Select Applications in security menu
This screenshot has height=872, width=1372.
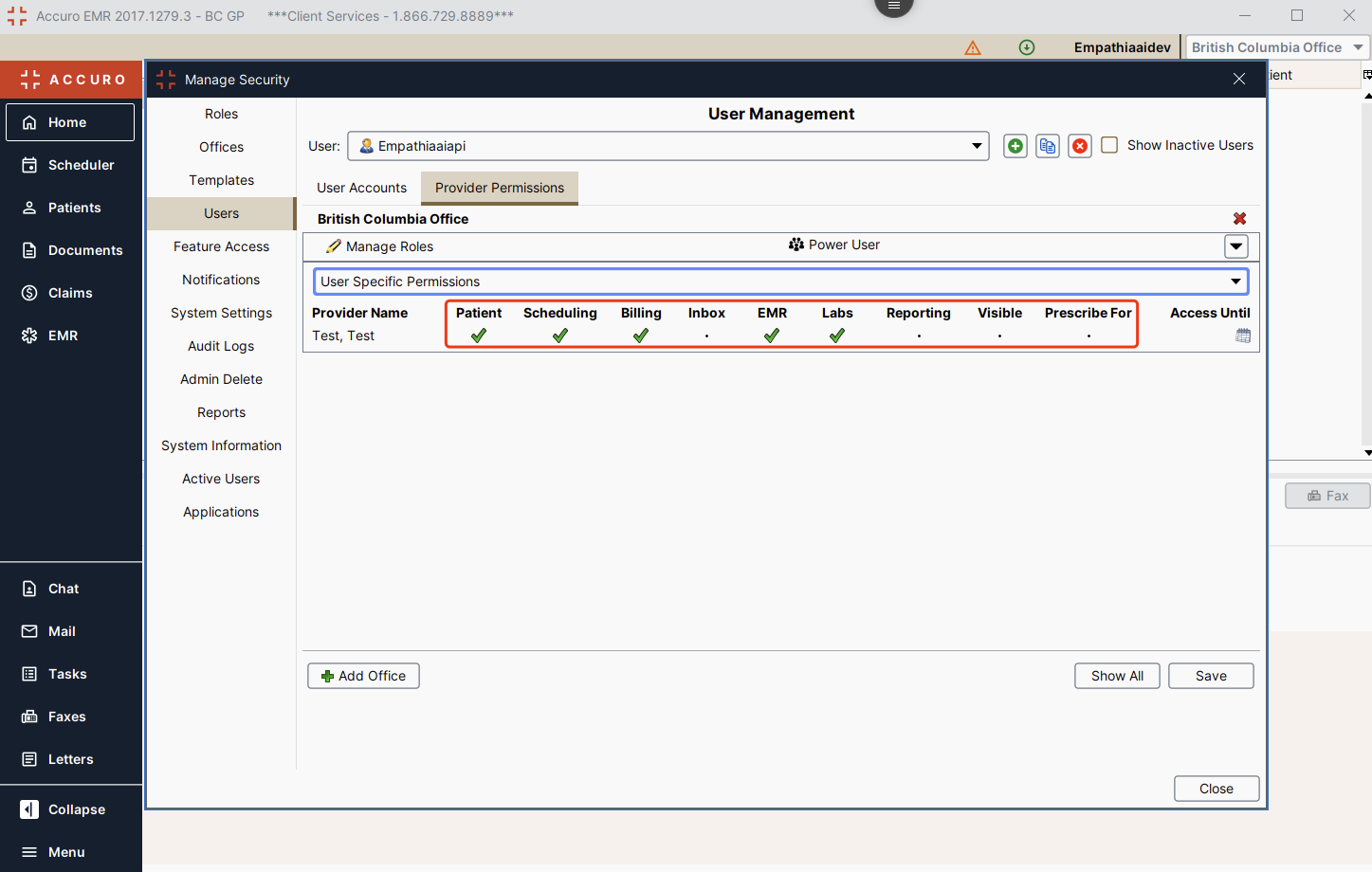(x=221, y=512)
